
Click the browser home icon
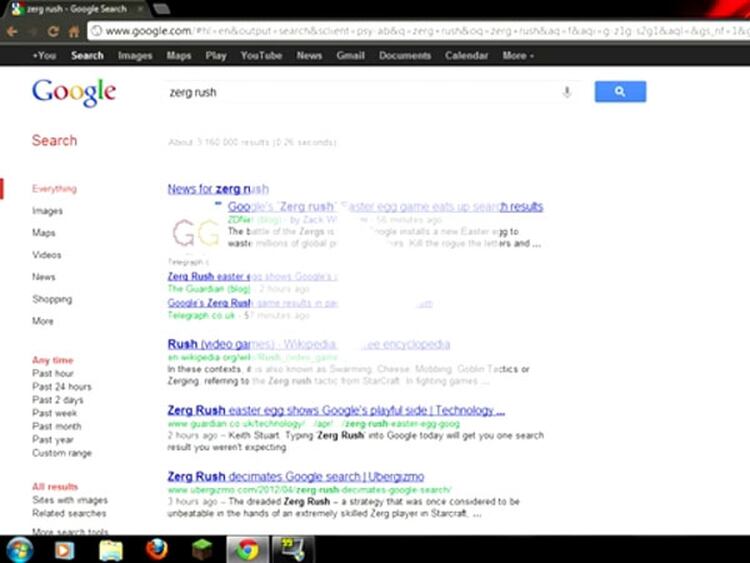click(73, 31)
